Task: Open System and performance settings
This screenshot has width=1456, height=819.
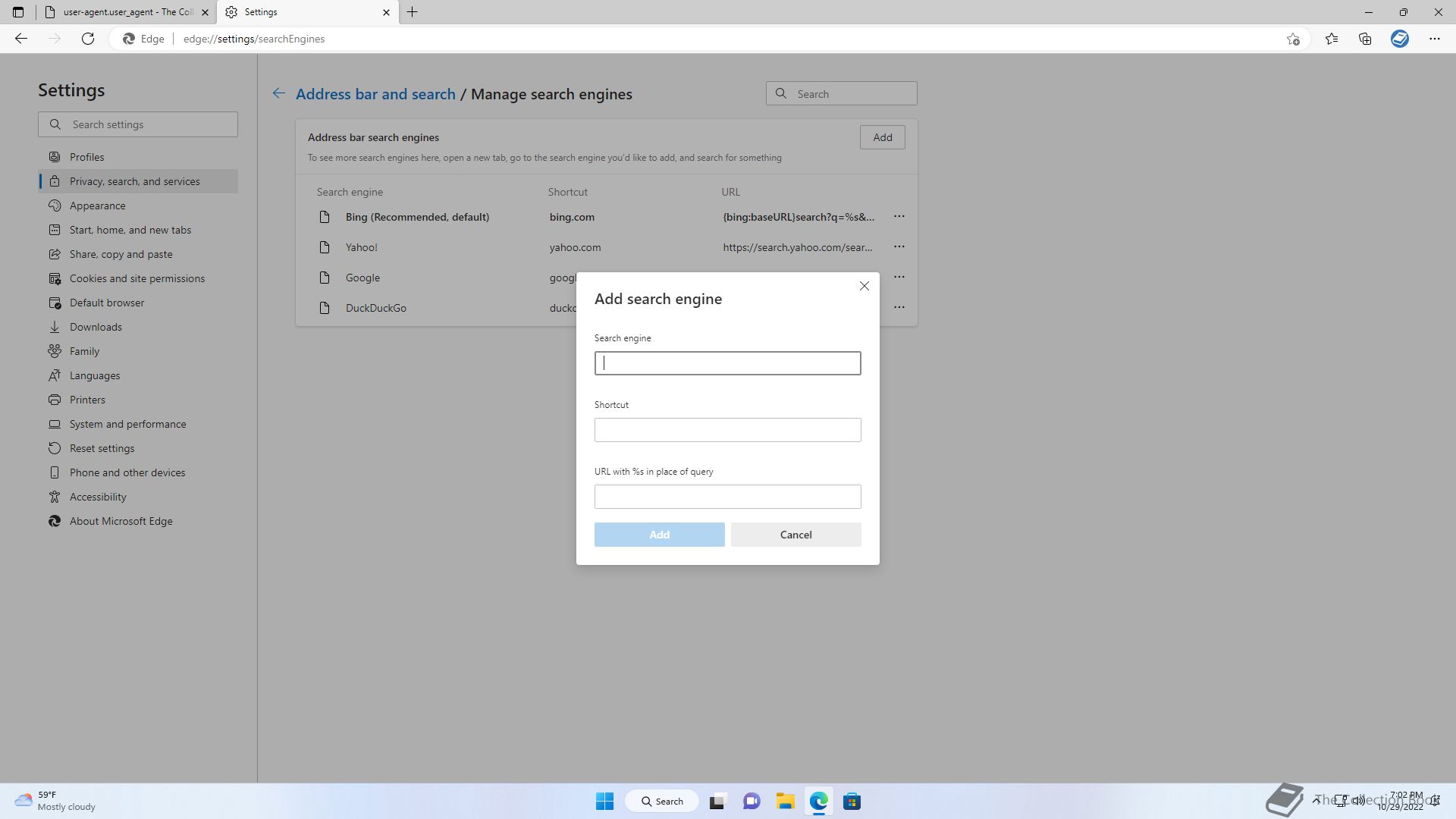Action: click(138, 424)
